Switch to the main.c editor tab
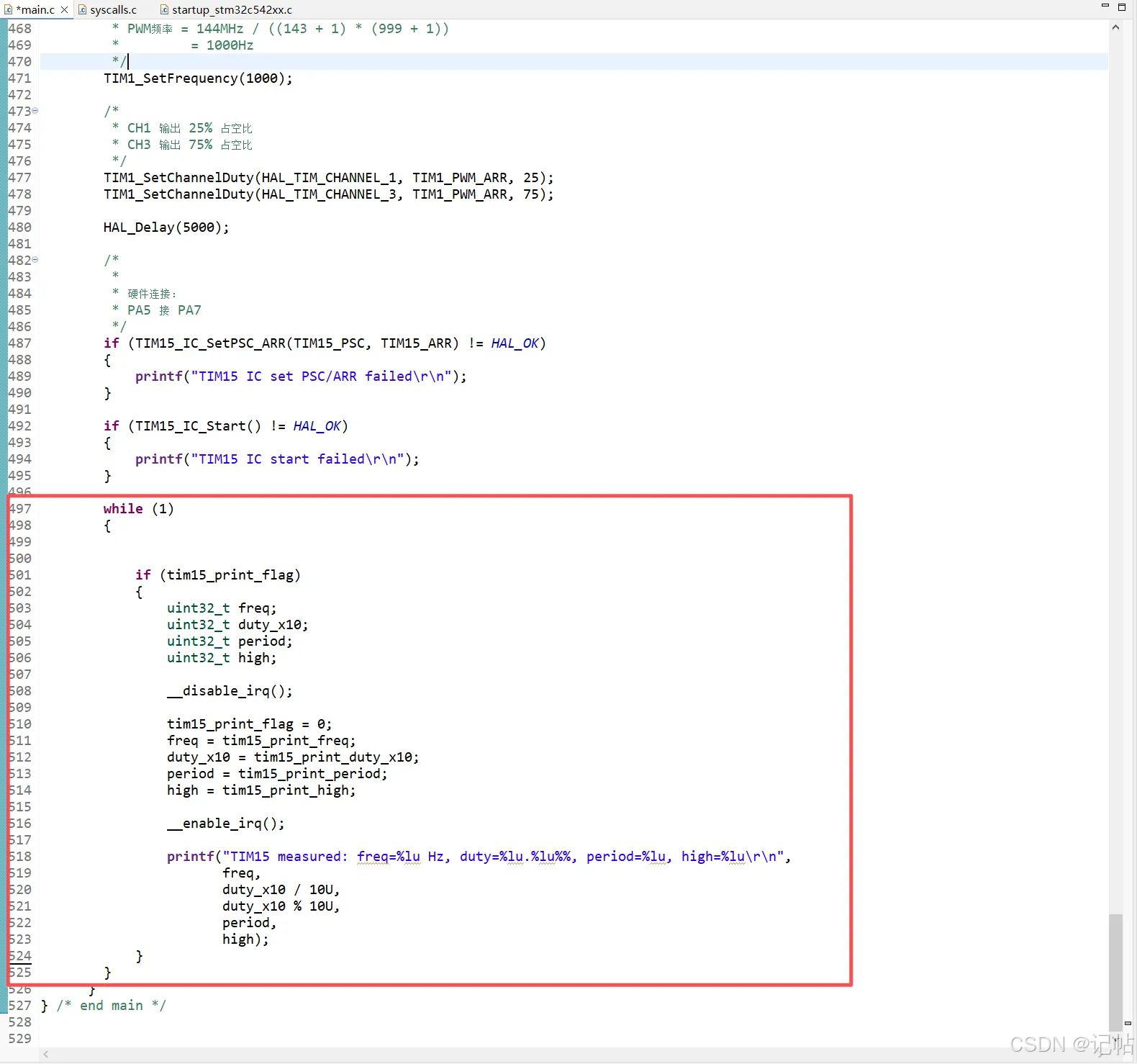 [35, 9]
